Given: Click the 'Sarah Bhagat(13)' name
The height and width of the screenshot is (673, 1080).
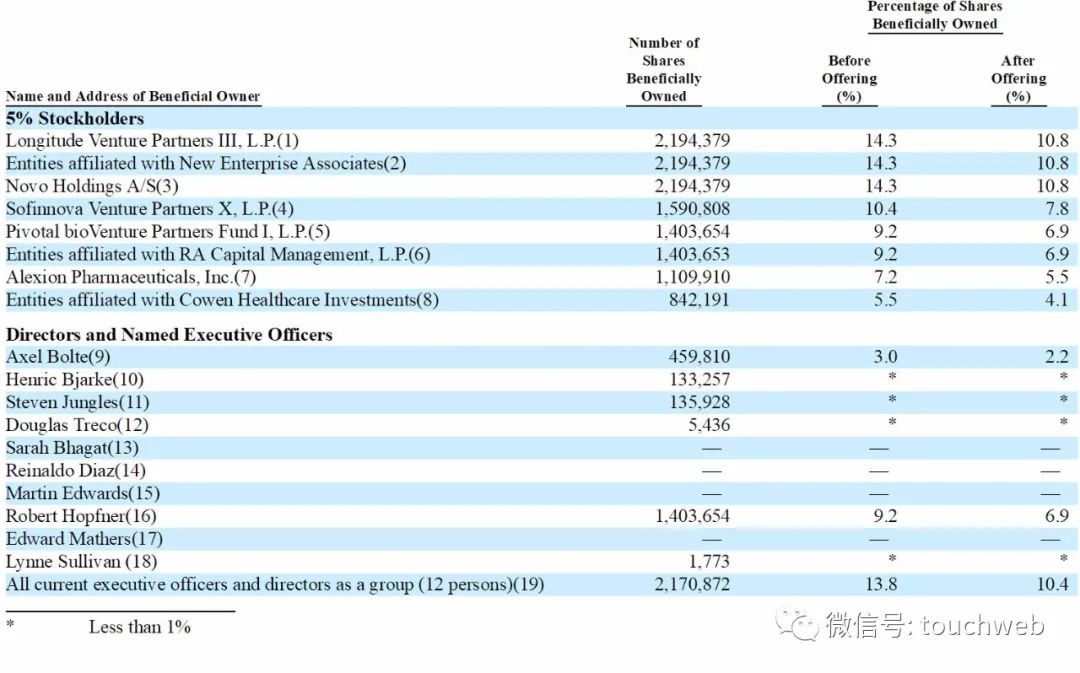Looking at the screenshot, I should coord(72,448).
